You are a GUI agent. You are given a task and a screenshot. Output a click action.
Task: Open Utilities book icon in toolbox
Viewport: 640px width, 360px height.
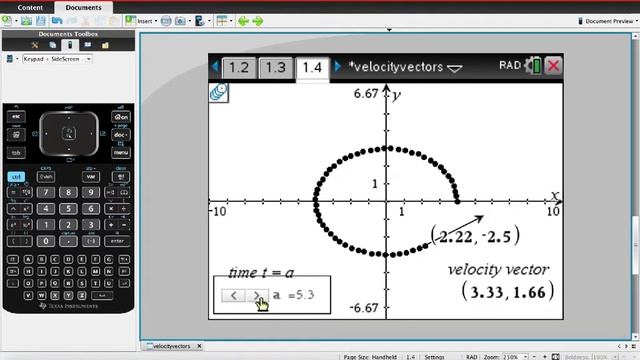click(x=87, y=45)
